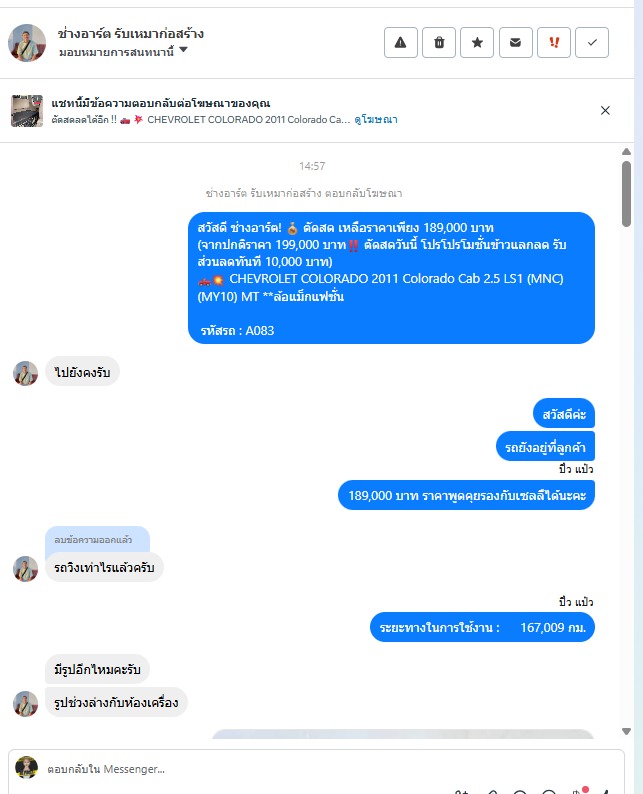Mark conversation done with checkmark icon
This screenshot has height=794, width=643.
tap(592, 43)
